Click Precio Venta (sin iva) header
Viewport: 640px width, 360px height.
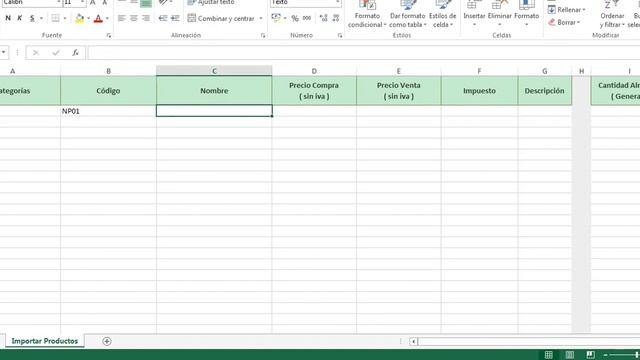click(399, 91)
